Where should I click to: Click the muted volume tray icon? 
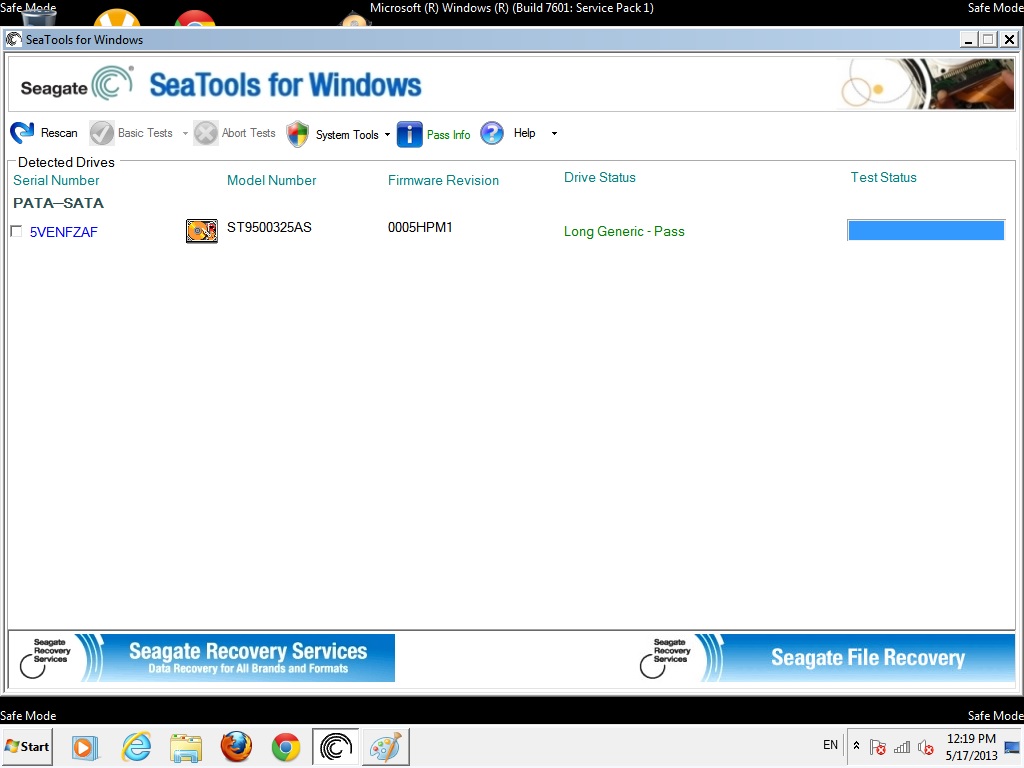pyautogui.click(x=925, y=746)
